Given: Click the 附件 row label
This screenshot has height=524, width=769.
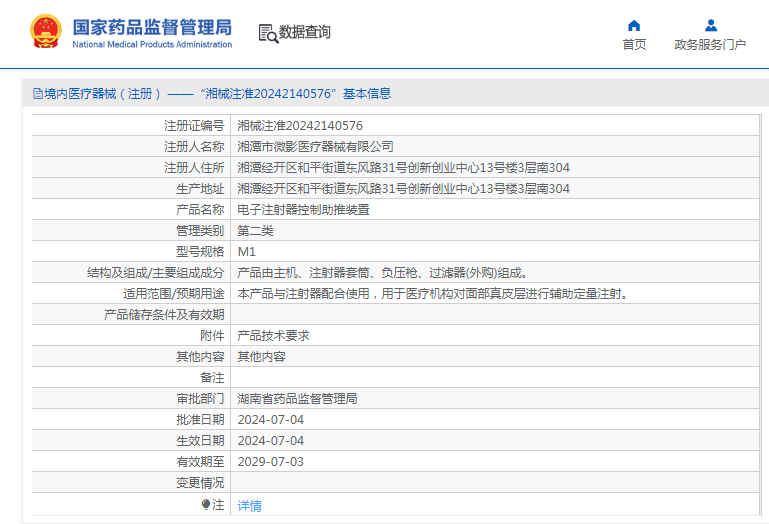Looking at the screenshot, I should pos(212,336).
